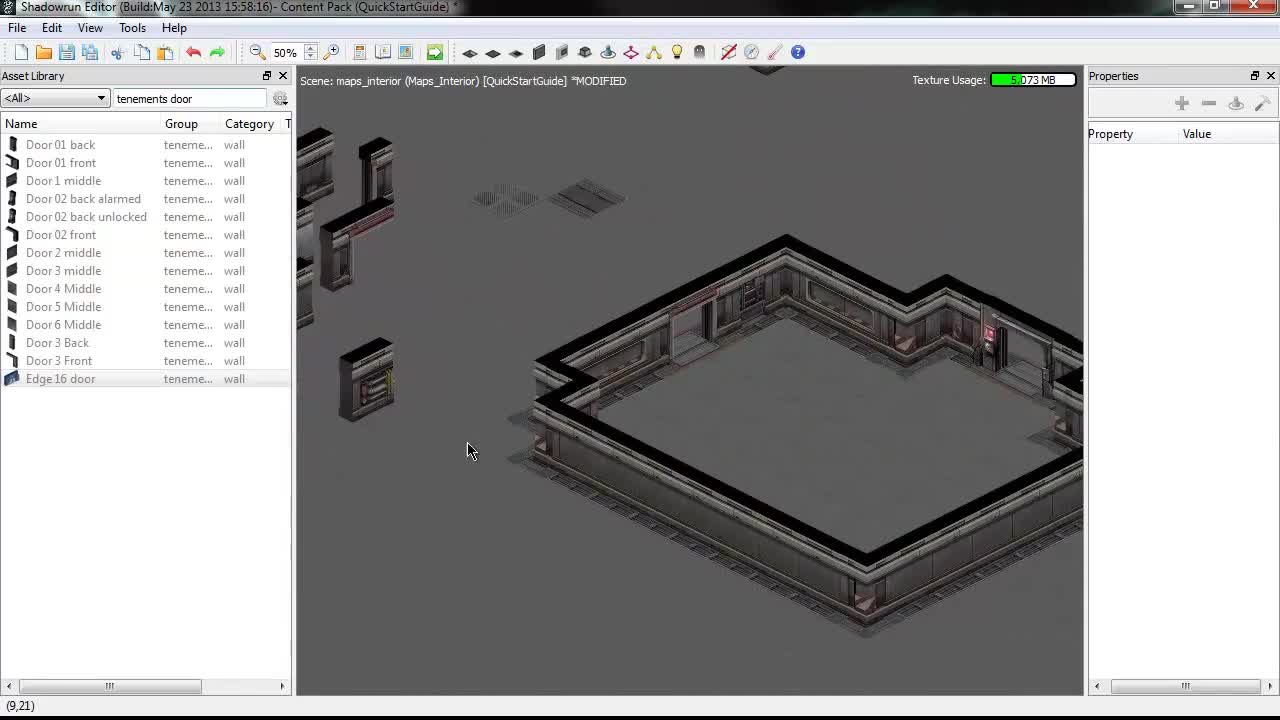Open the Tools menu
Image resolution: width=1280 pixels, height=720 pixels.
[x=132, y=28]
